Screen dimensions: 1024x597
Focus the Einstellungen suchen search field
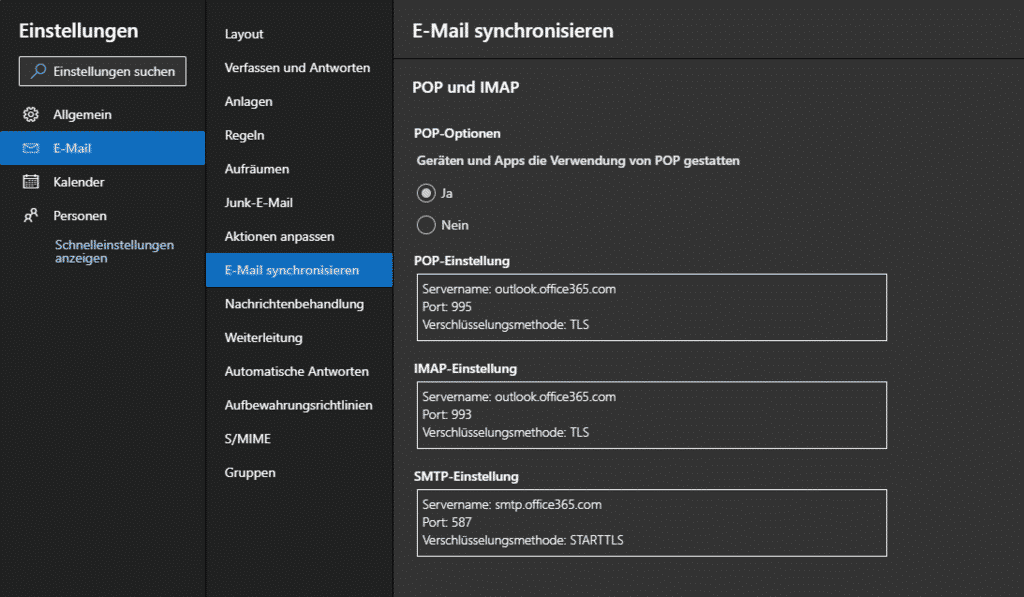tap(103, 71)
